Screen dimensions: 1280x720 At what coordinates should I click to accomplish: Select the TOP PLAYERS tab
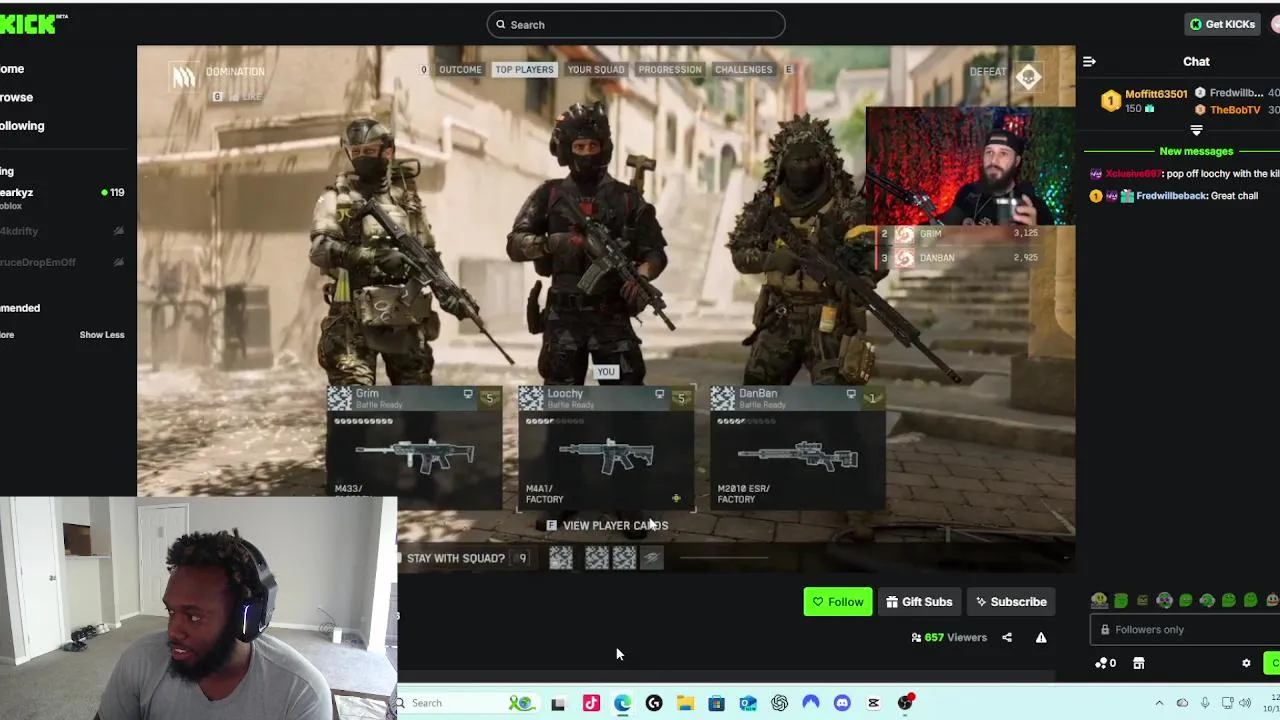pyautogui.click(x=524, y=70)
